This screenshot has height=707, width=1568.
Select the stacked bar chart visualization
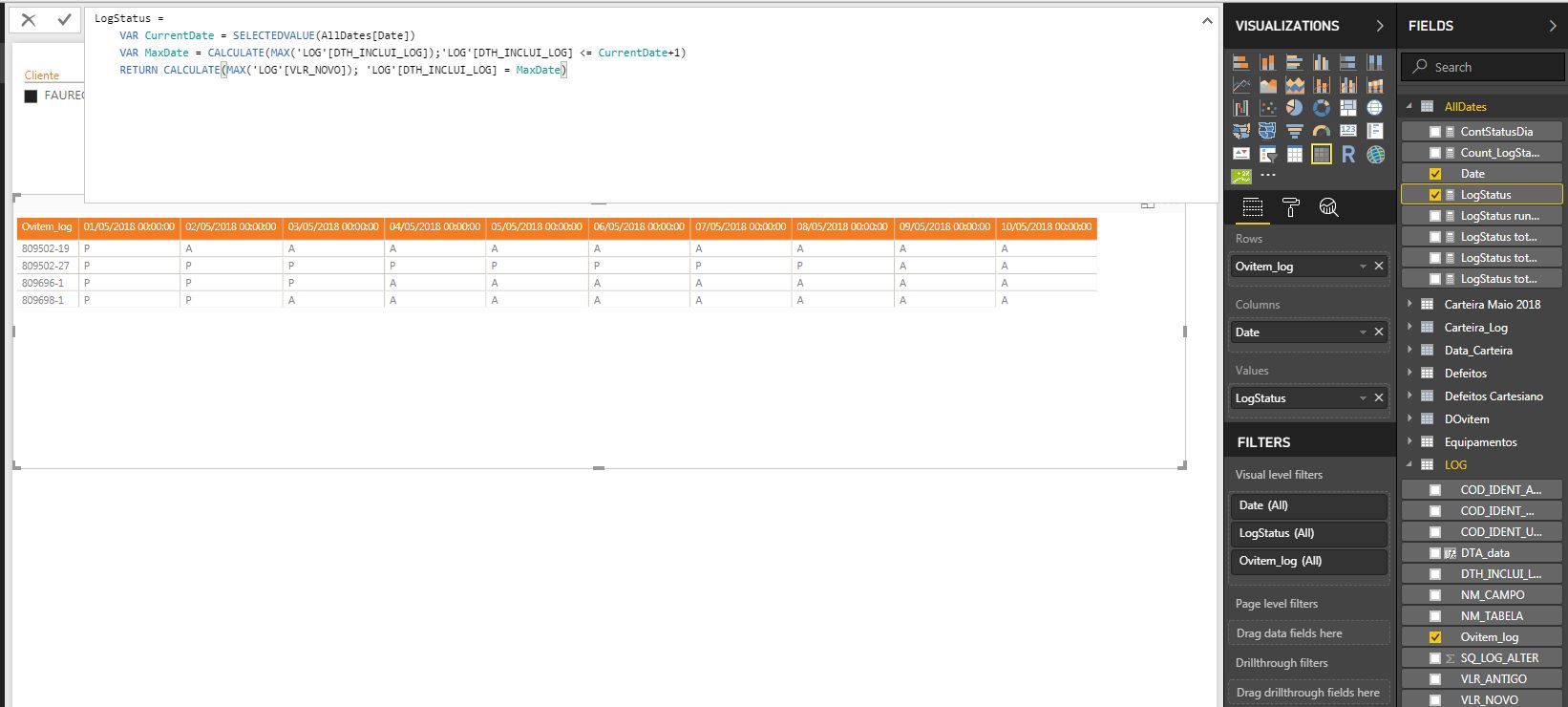1241,62
